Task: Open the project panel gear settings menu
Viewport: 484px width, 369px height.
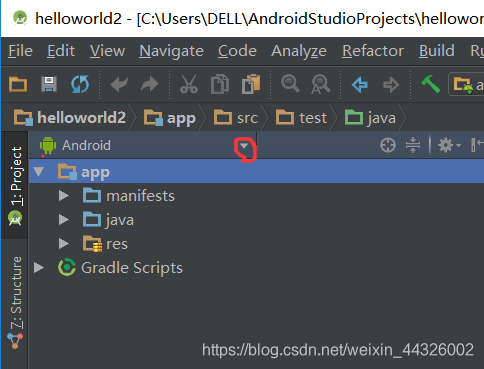Action: tap(449, 145)
